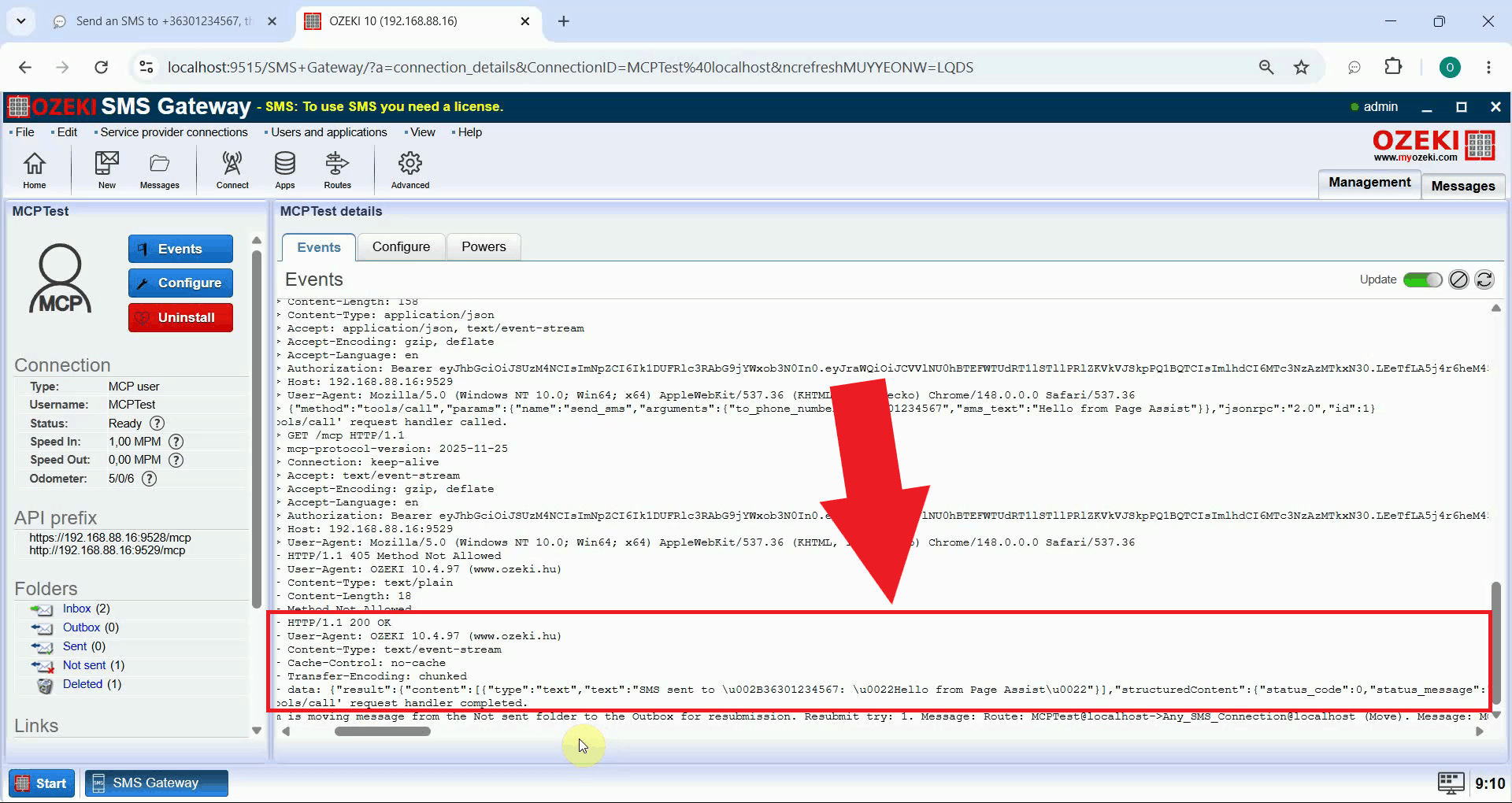
Task: Click the red Uninstall button
Action: coord(180,317)
